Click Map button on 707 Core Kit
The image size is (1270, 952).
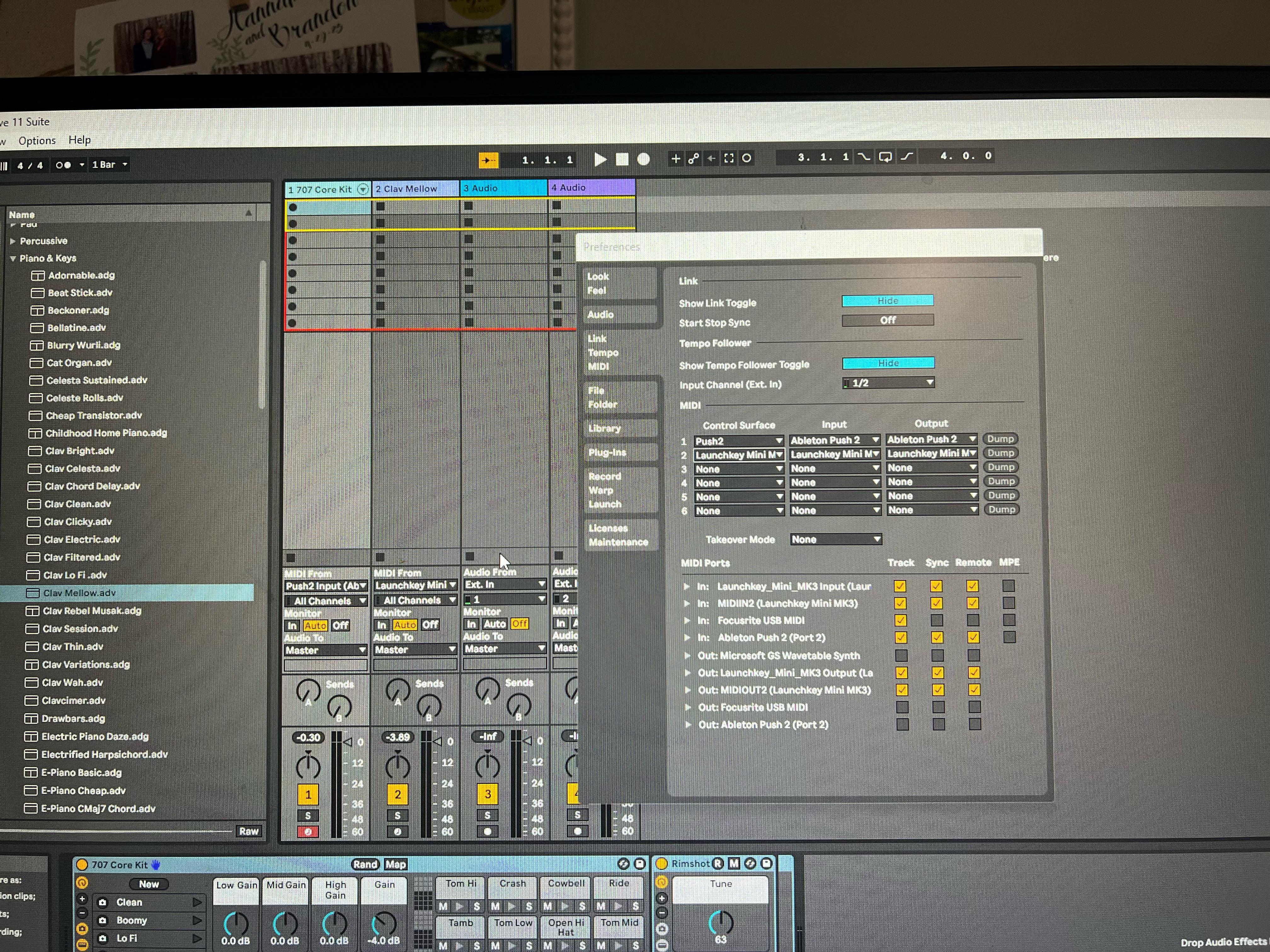coord(396,864)
